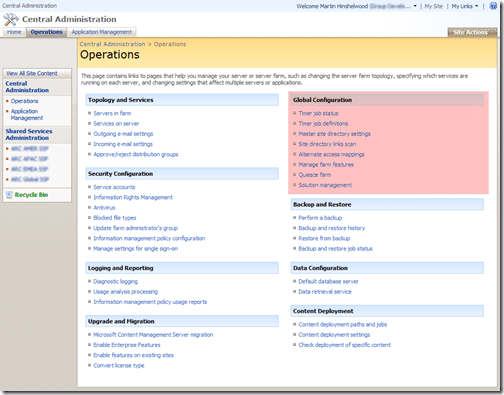
Task: Open Content deployment paths and jobs
Action: pyautogui.click(x=343, y=325)
